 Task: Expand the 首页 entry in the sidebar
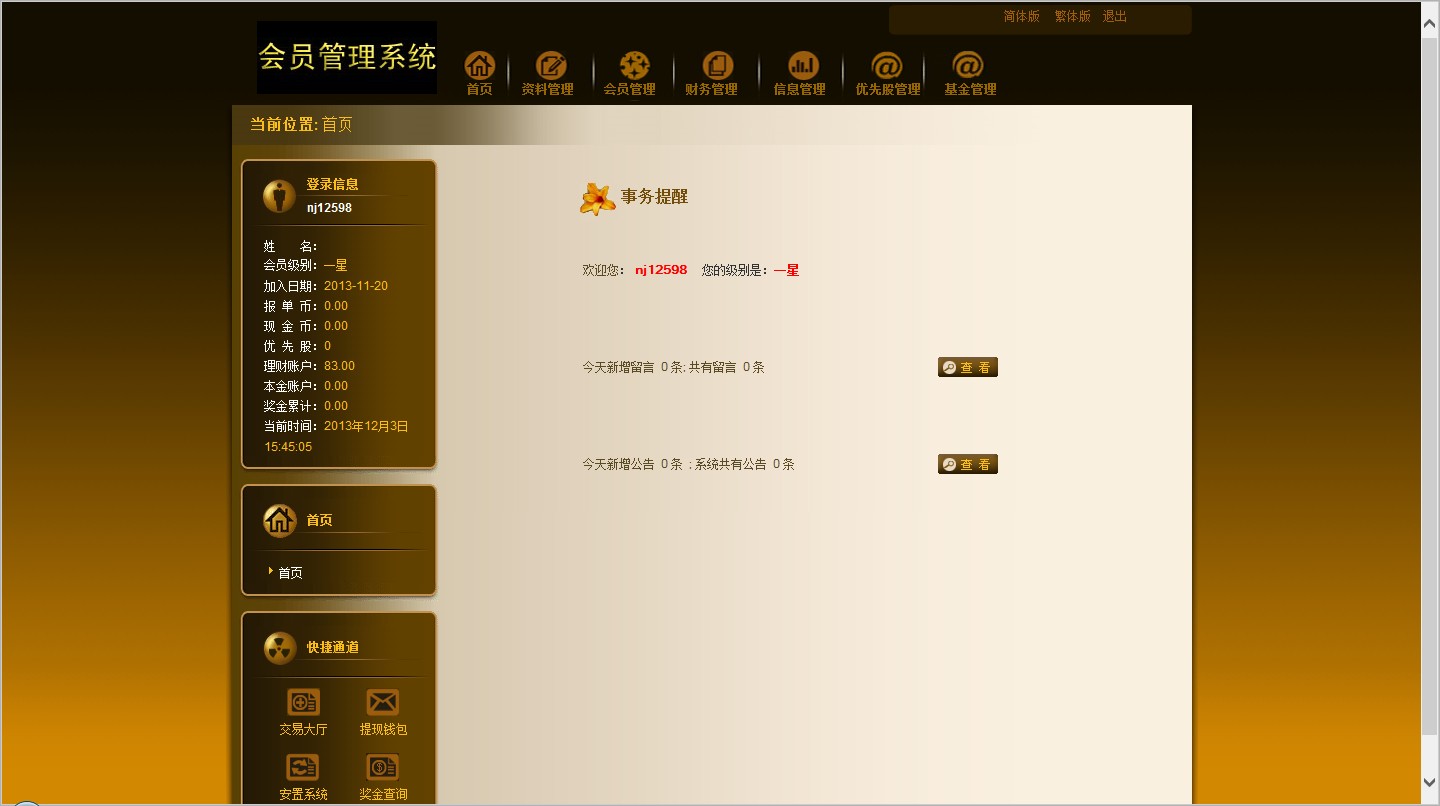288,571
